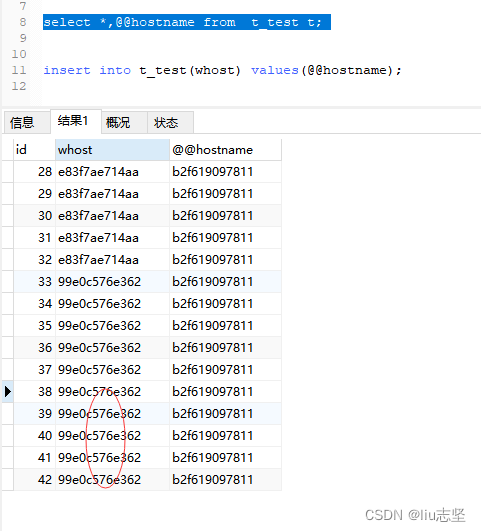Click the current-row arrow marker at row 38

pos(7,391)
